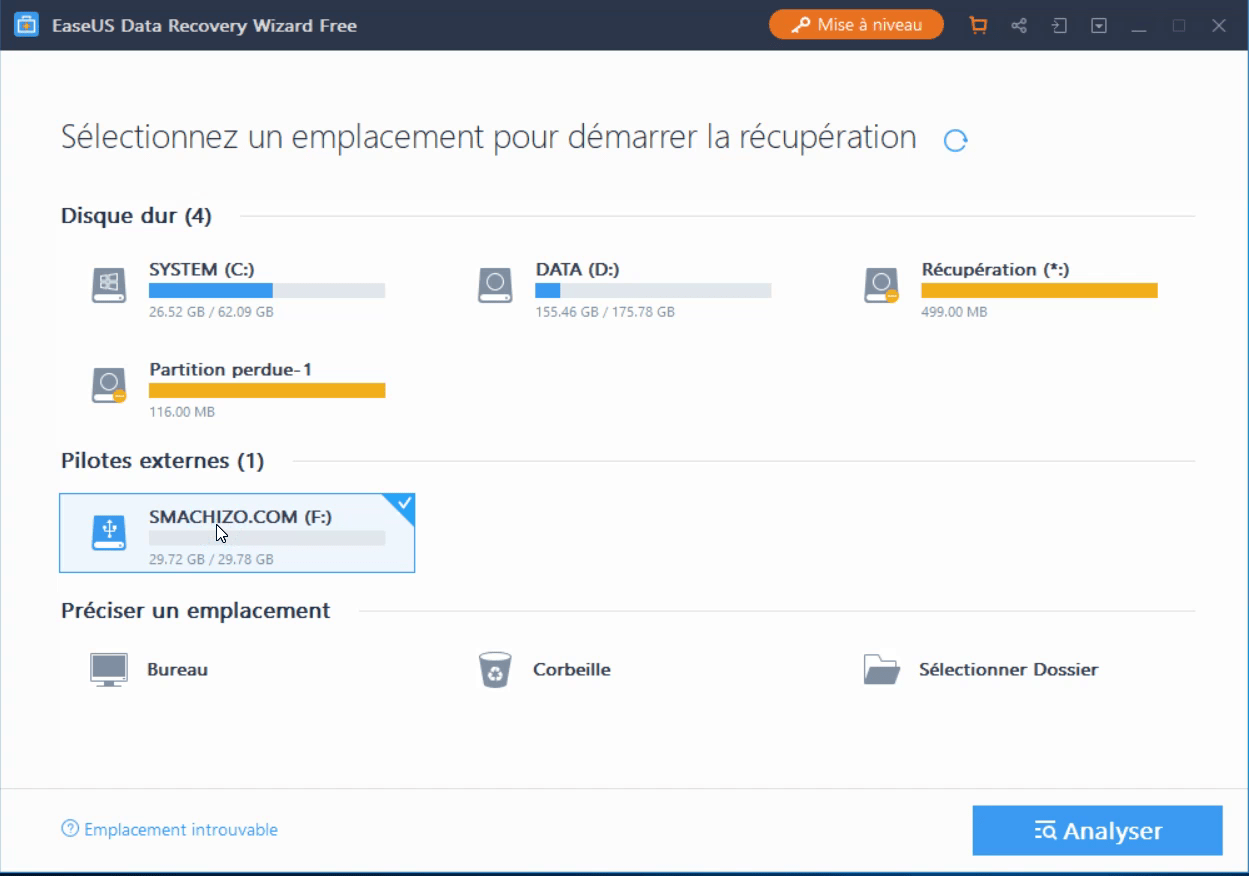Click the import session icon in title bar

point(1059,26)
